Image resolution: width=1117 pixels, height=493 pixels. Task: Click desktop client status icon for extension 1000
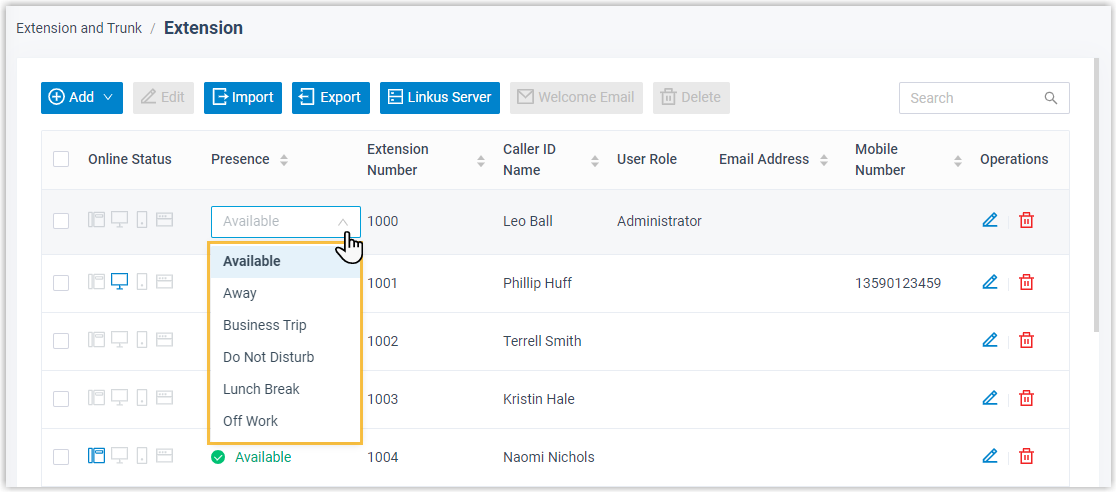click(x=120, y=220)
